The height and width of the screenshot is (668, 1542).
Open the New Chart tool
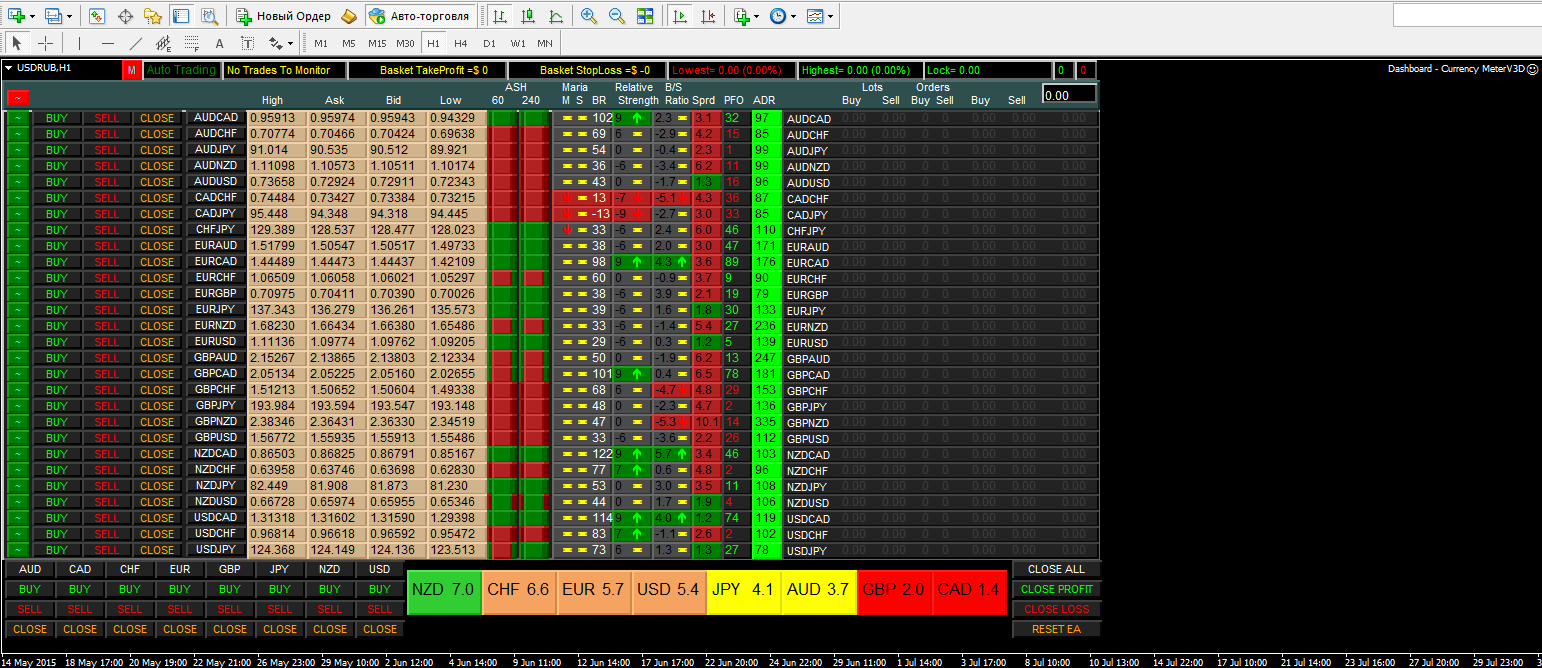point(16,16)
